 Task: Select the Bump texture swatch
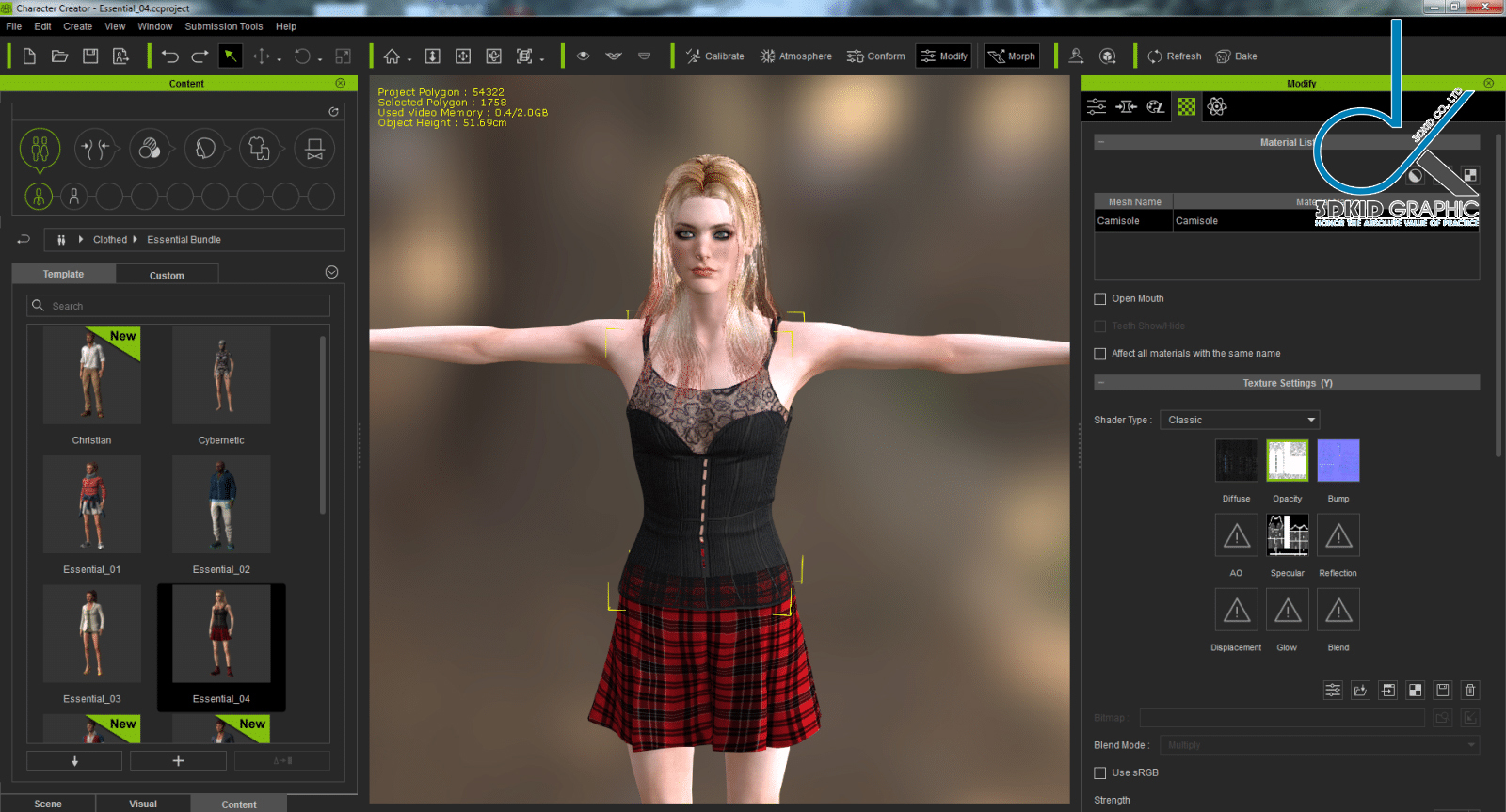pyautogui.click(x=1338, y=461)
